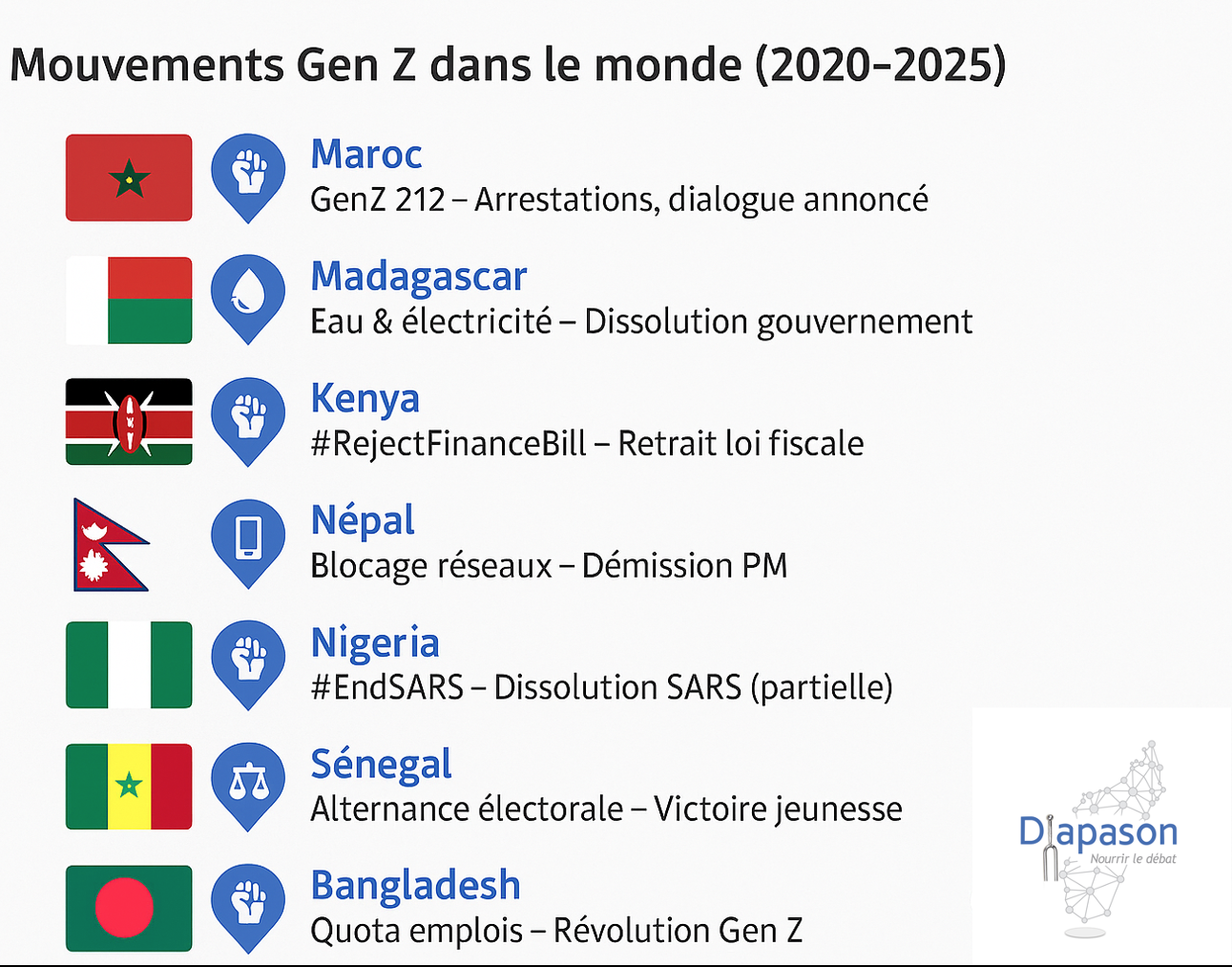Click the raised fist pin beside Maroc
1232x967 pixels.
(248, 173)
